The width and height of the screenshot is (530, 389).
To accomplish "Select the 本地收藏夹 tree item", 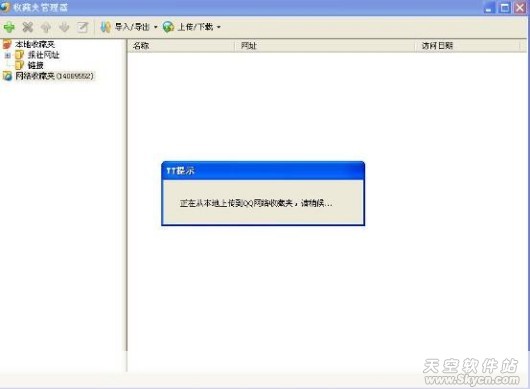I will coord(34,44).
